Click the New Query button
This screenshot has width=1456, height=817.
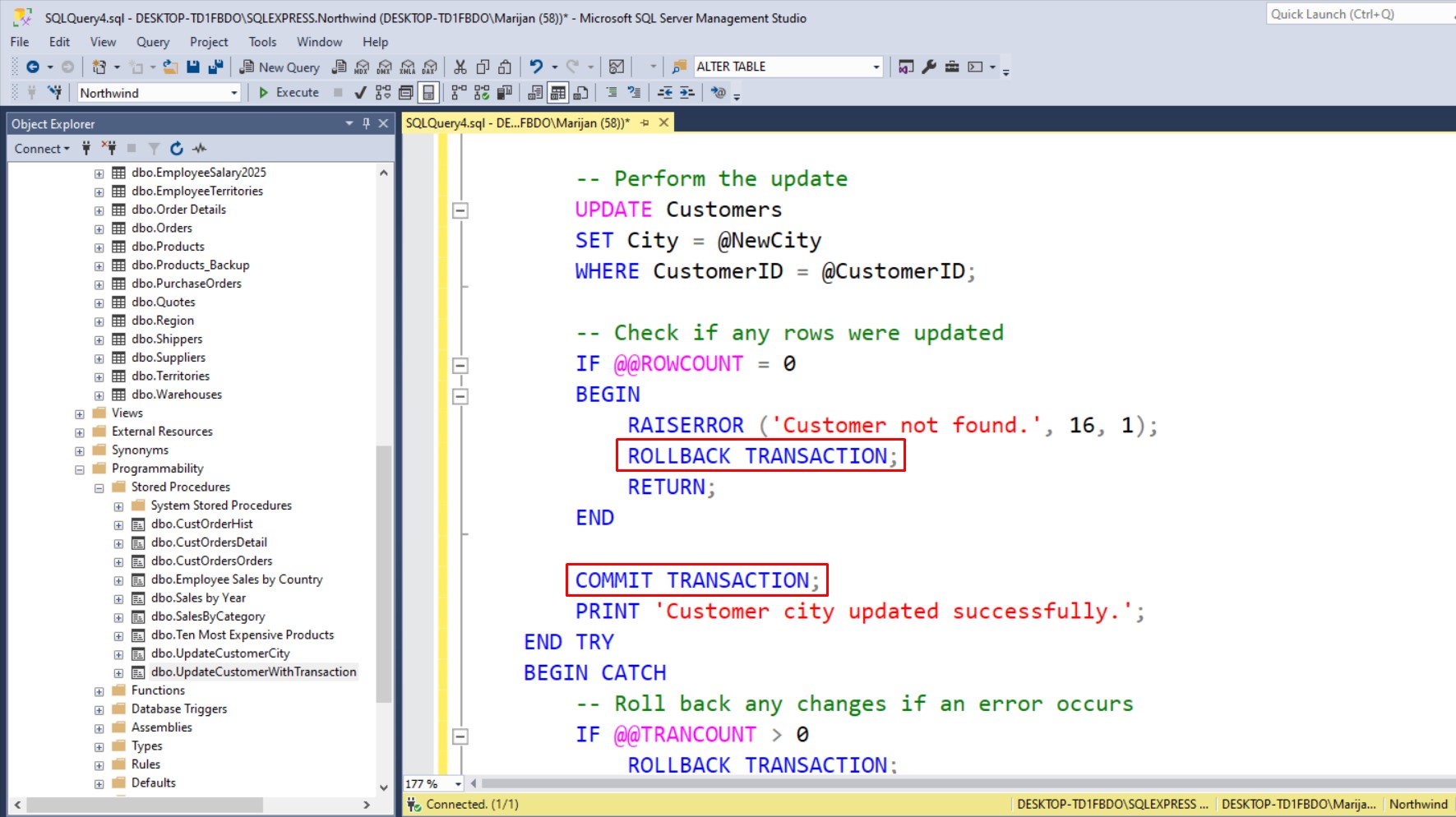[x=280, y=67]
